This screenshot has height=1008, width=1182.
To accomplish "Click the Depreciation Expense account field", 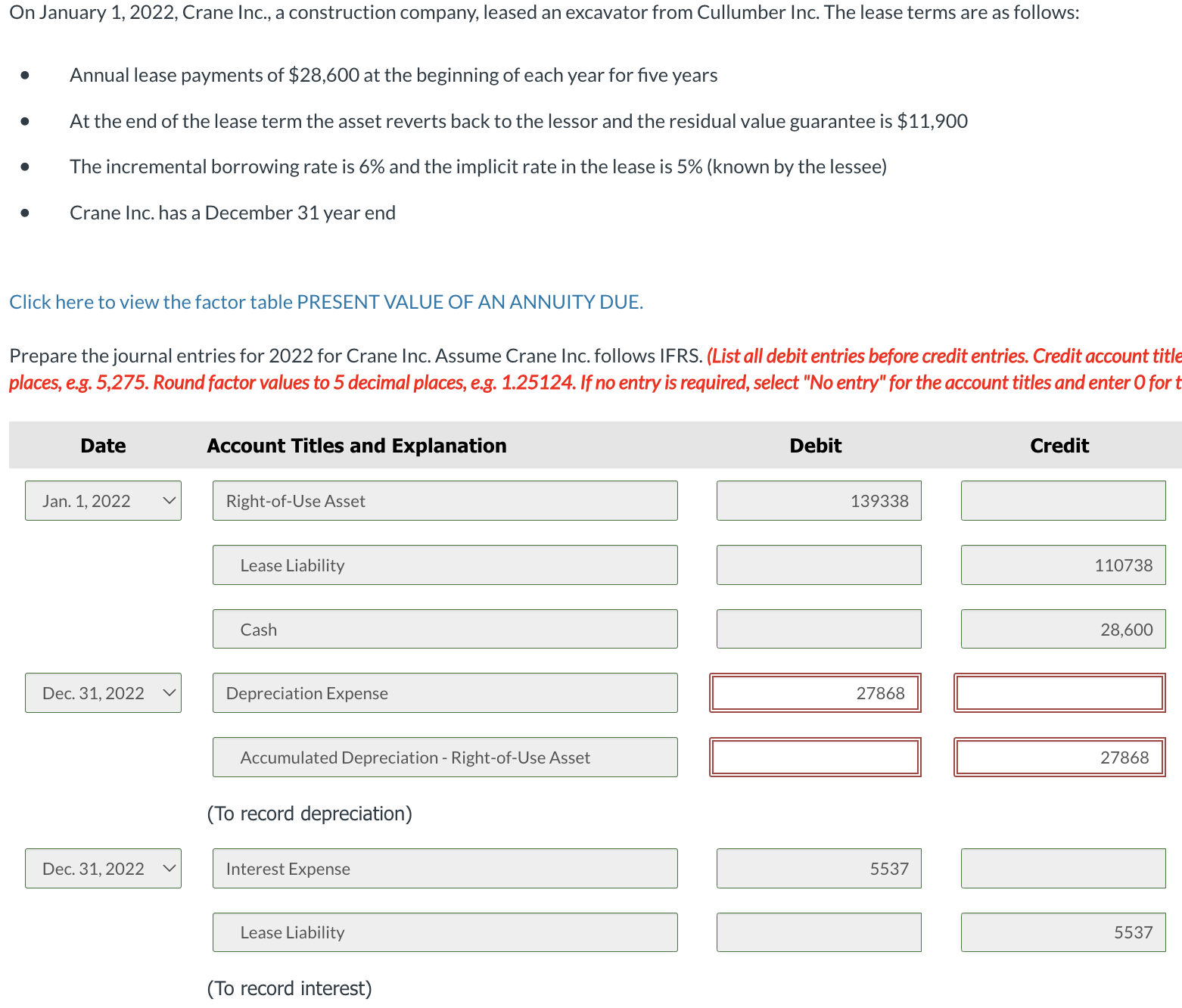I will (x=444, y=692).
